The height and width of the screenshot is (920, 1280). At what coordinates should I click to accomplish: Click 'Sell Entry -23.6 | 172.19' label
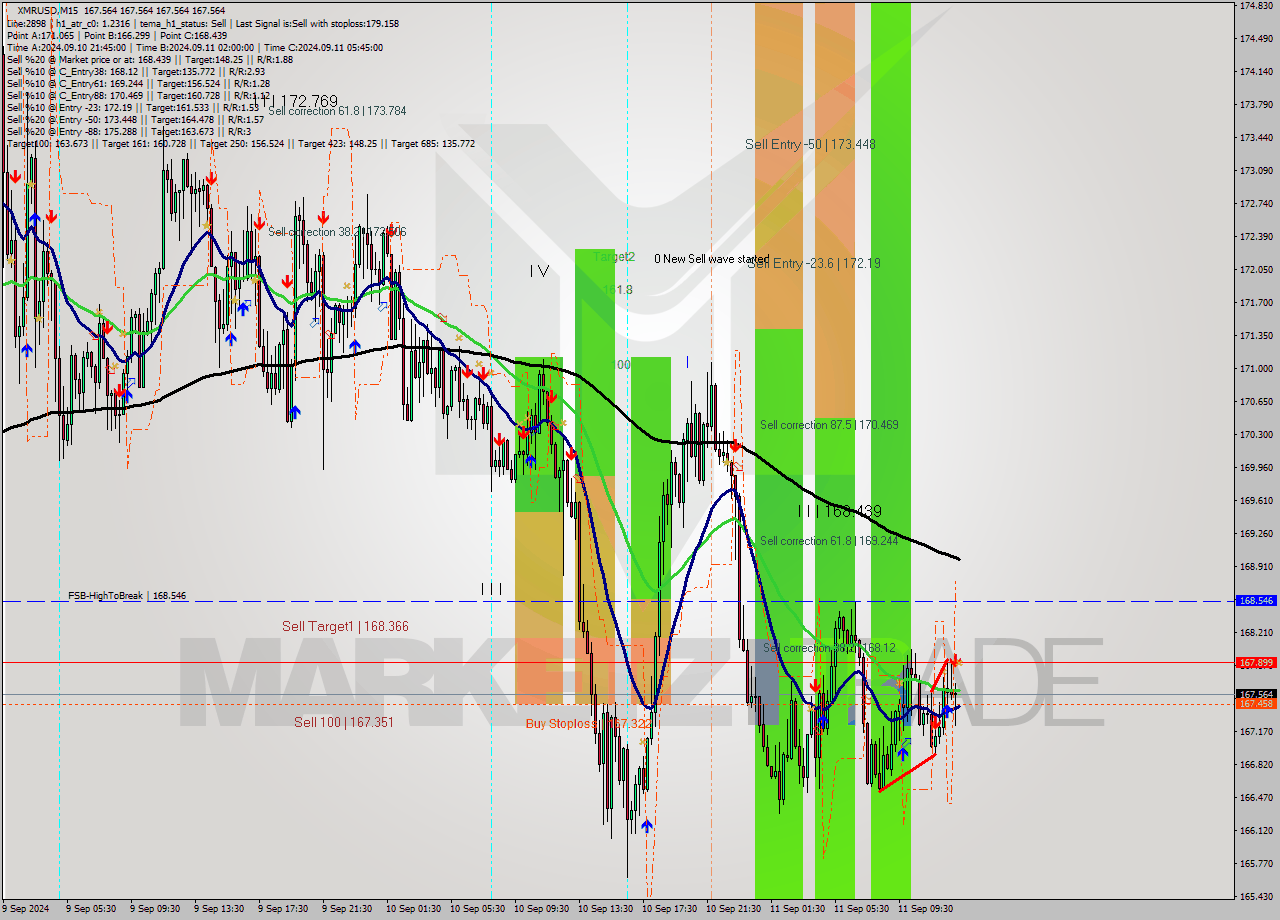coord(814,263)
